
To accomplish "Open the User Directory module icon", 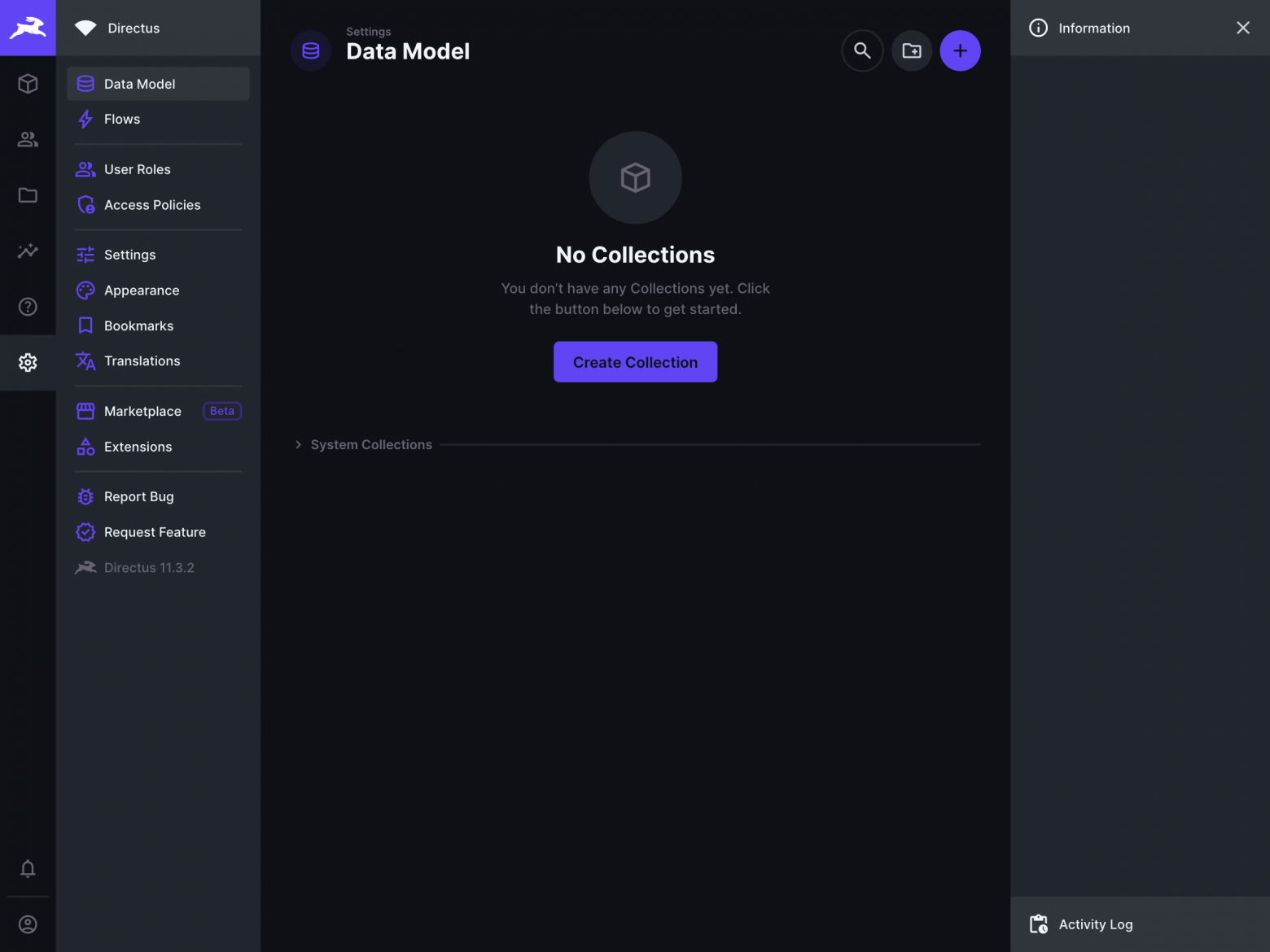I will [28, 139].
